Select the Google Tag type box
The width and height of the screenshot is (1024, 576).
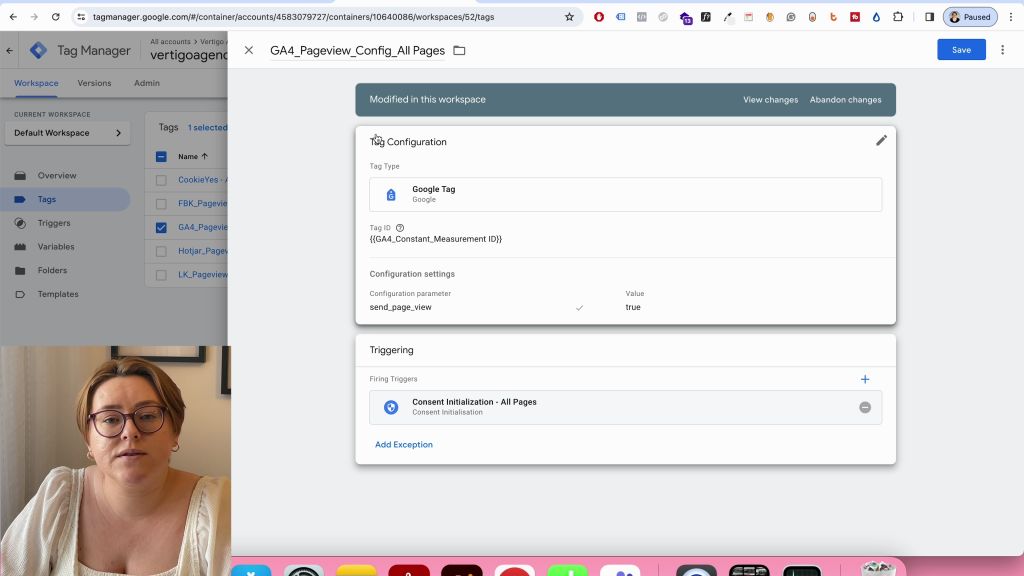[x=625, y=195]
